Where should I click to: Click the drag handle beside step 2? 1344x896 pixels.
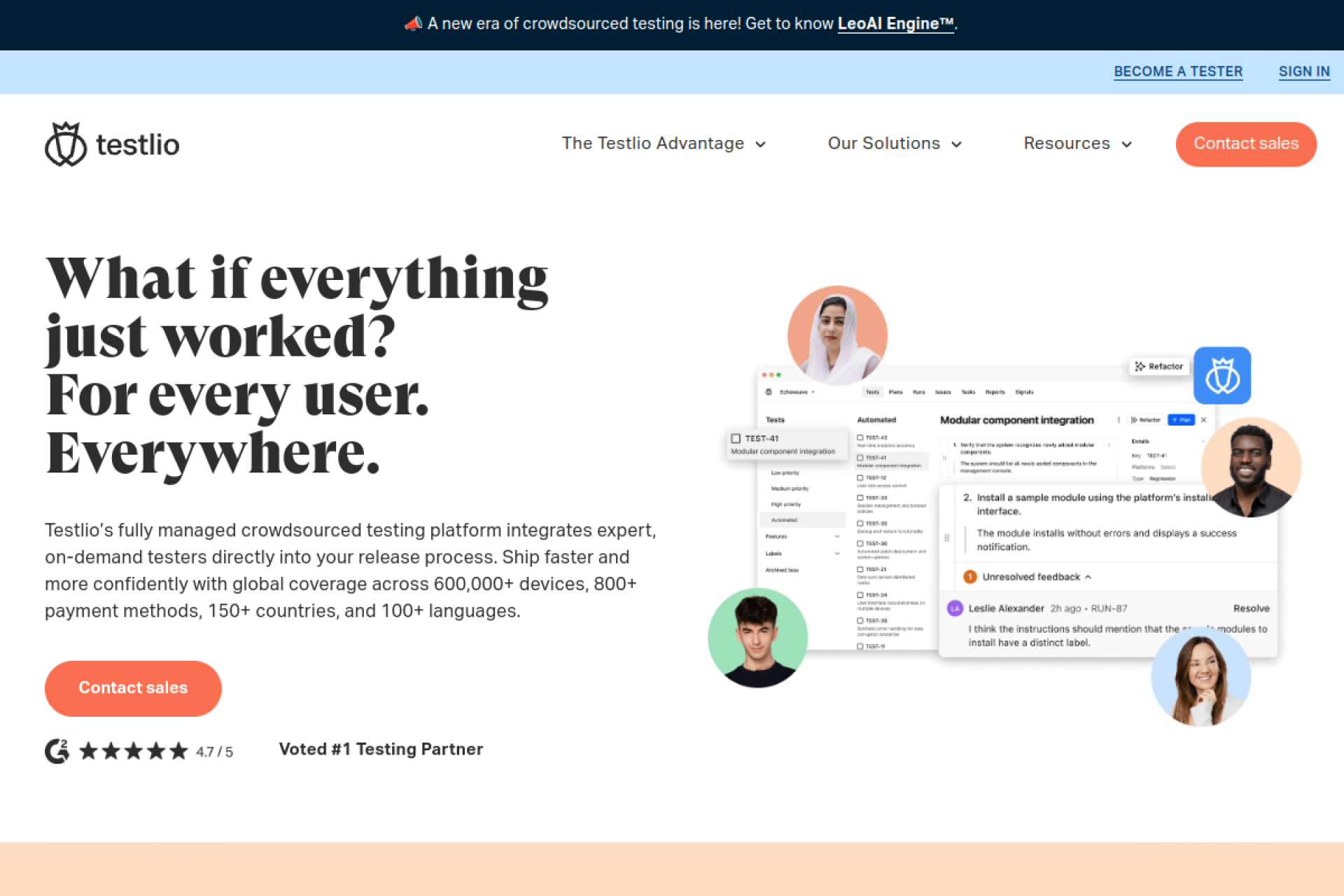tap(948, 537)
